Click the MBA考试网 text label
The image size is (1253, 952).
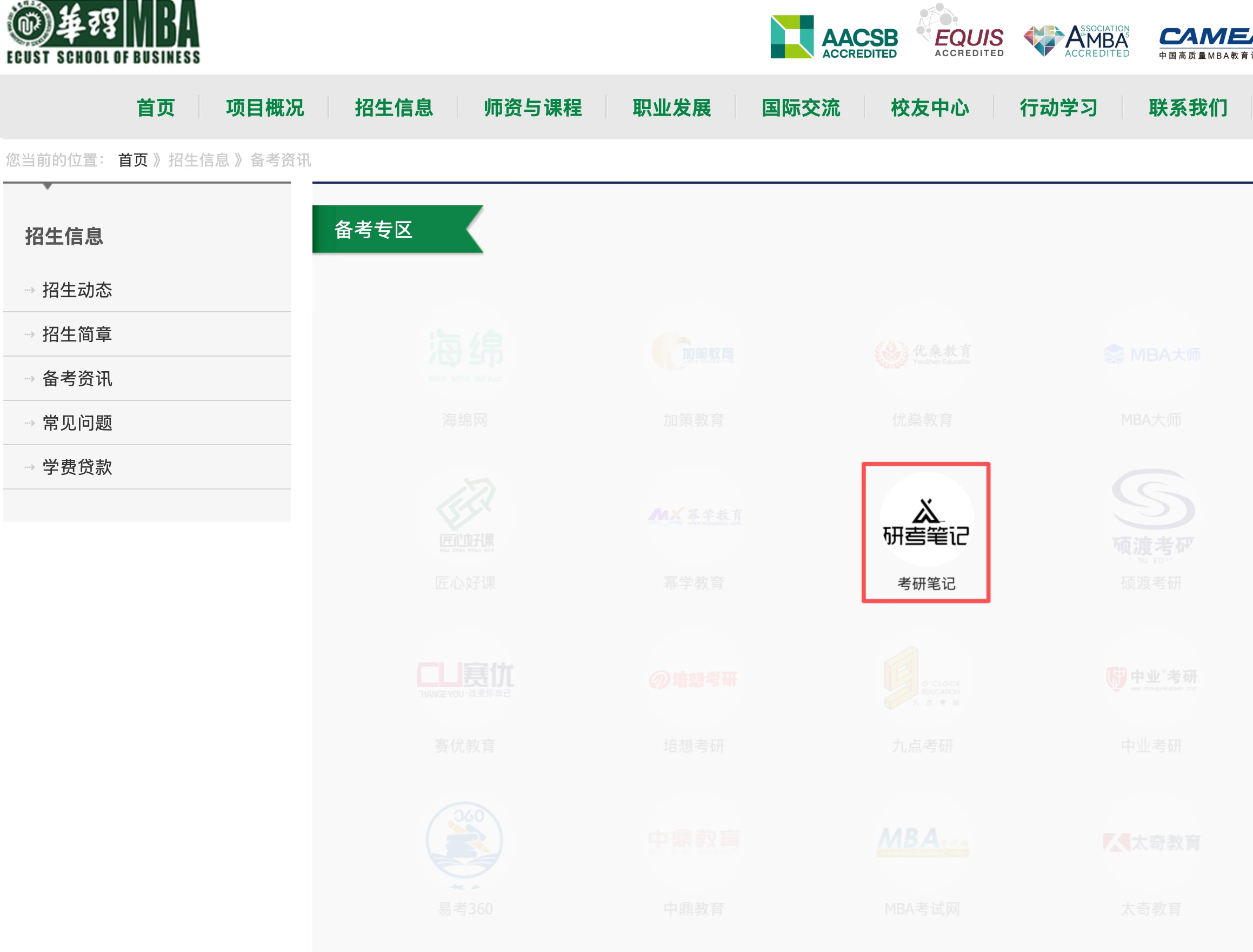[923, 908]
